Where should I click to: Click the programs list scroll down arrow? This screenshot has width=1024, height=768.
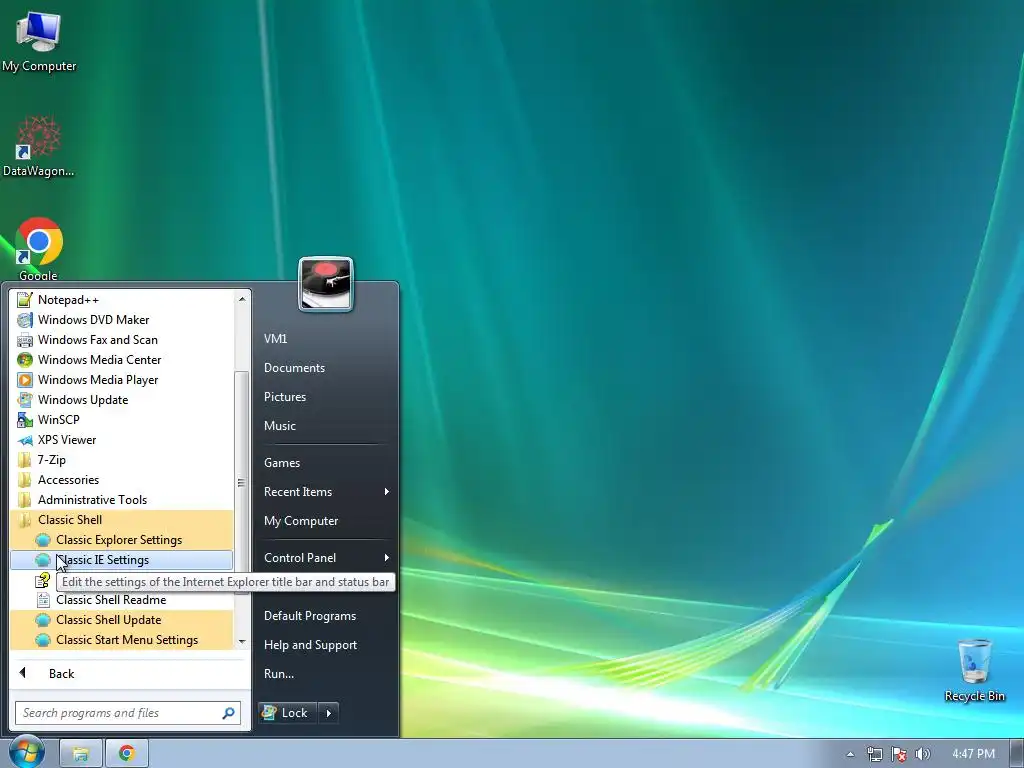pyautogui.click(x=242, y=641)
